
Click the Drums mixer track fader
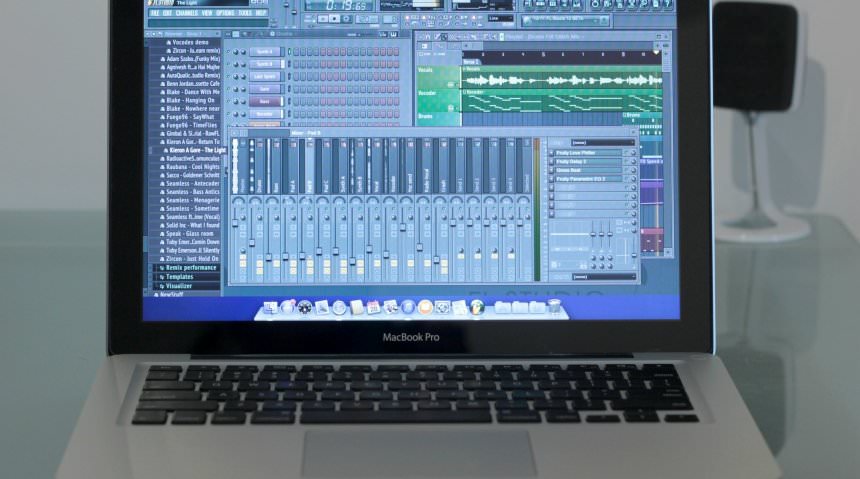coord(252,243)
